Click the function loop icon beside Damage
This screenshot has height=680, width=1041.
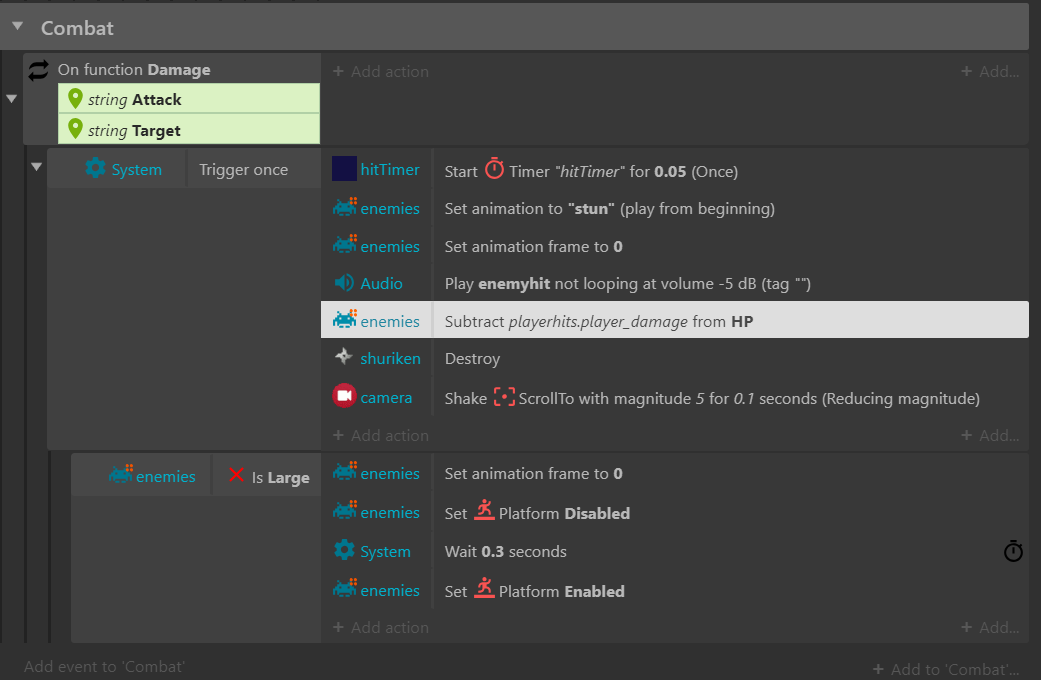39,70
